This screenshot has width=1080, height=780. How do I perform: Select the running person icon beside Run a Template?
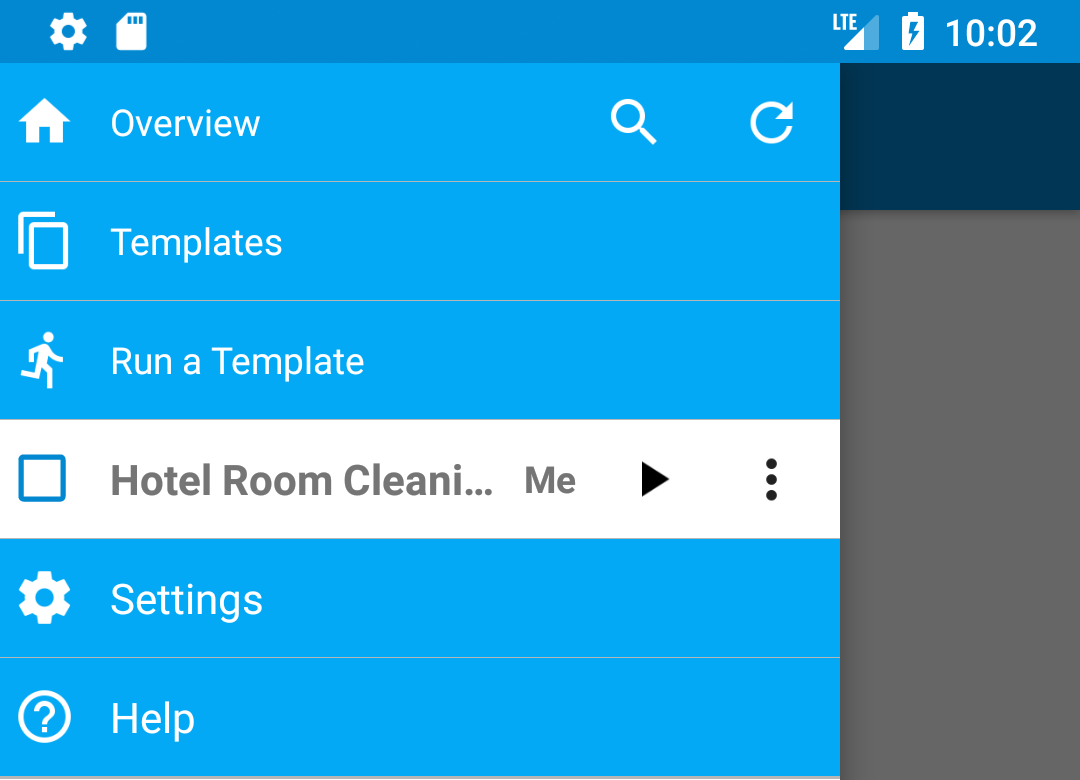pos(42,360)
